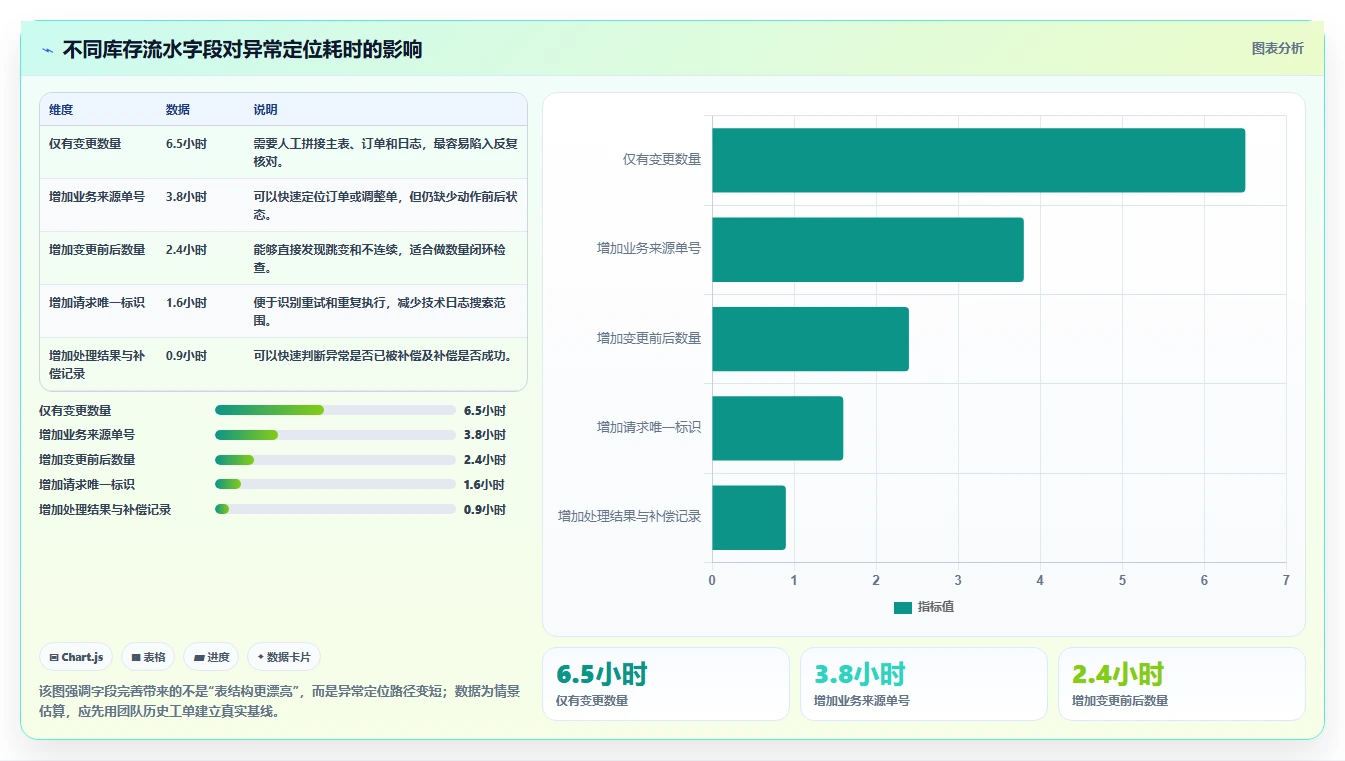Click the 增加处理结果与补偿记录 chart bar

pyautogui.click(x=749, y=517)
